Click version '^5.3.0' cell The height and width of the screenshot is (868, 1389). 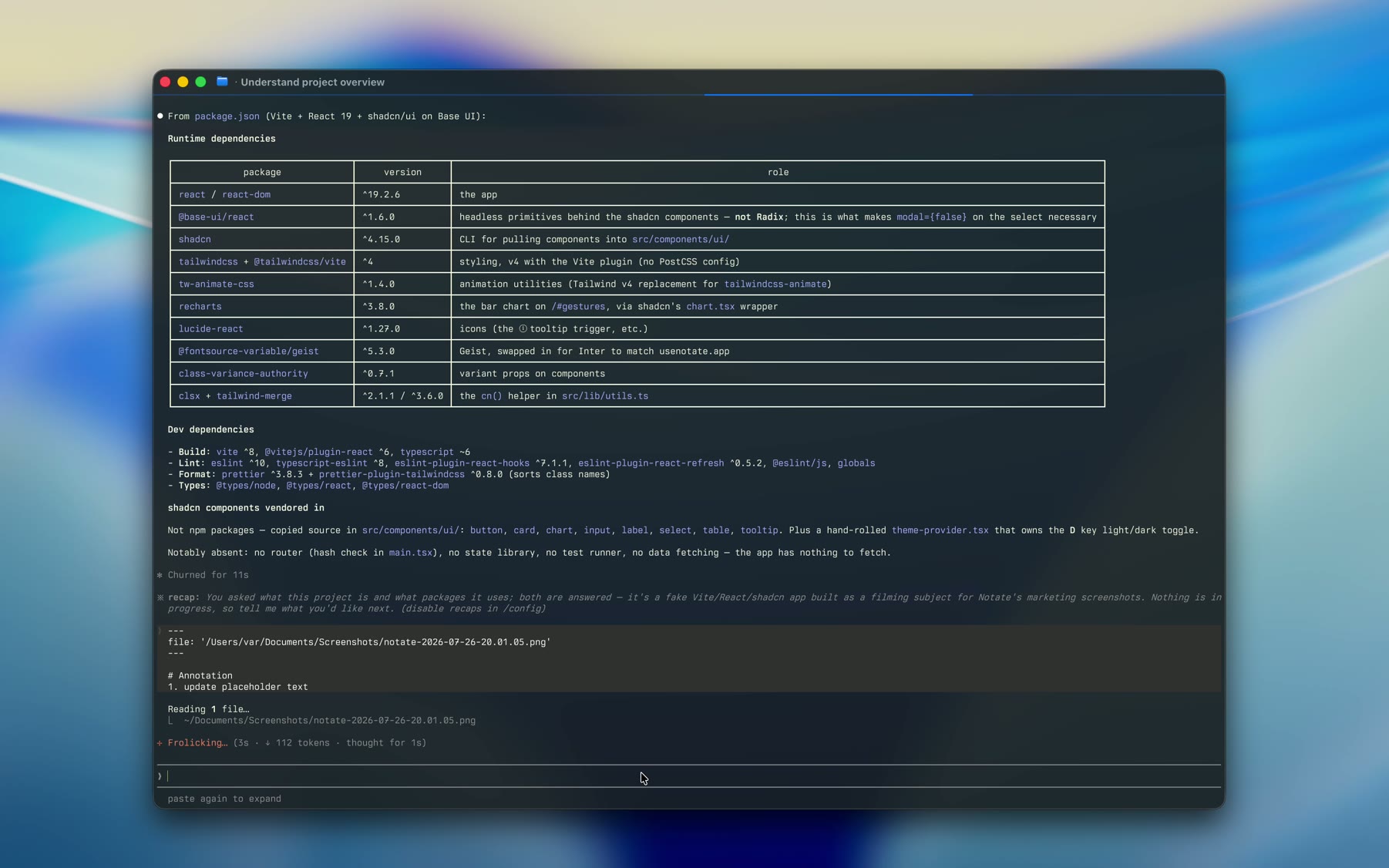click(378, 352)
